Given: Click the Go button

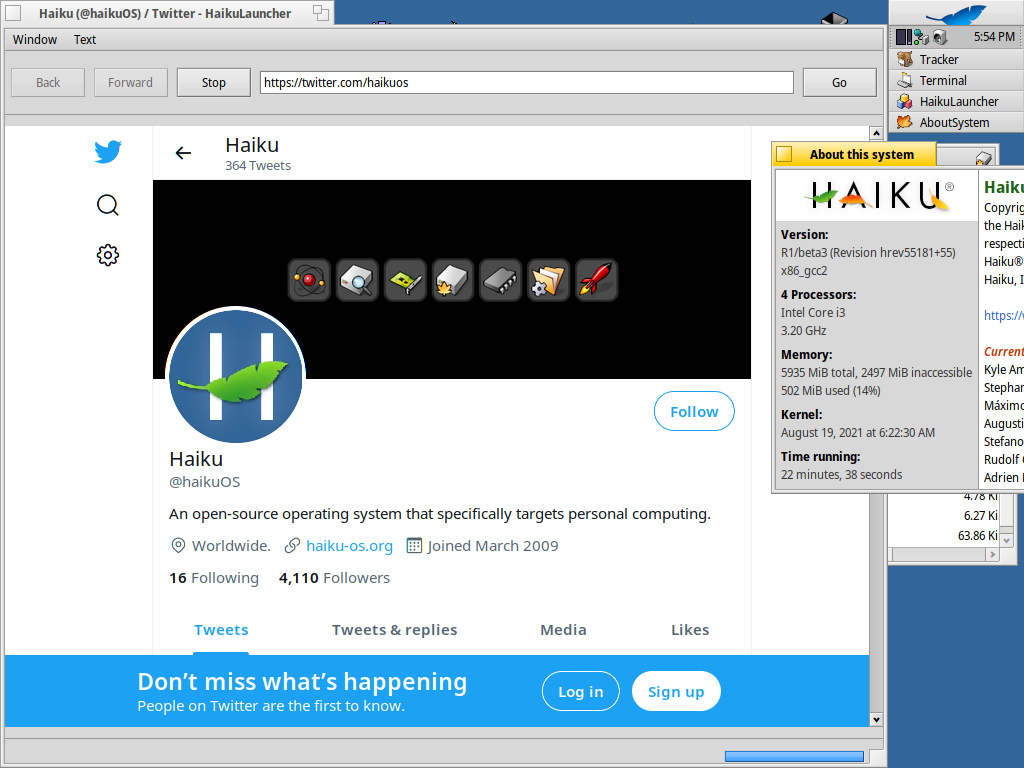Looking at the screenshot, I should pyautogui.click(x=839, y=82).
